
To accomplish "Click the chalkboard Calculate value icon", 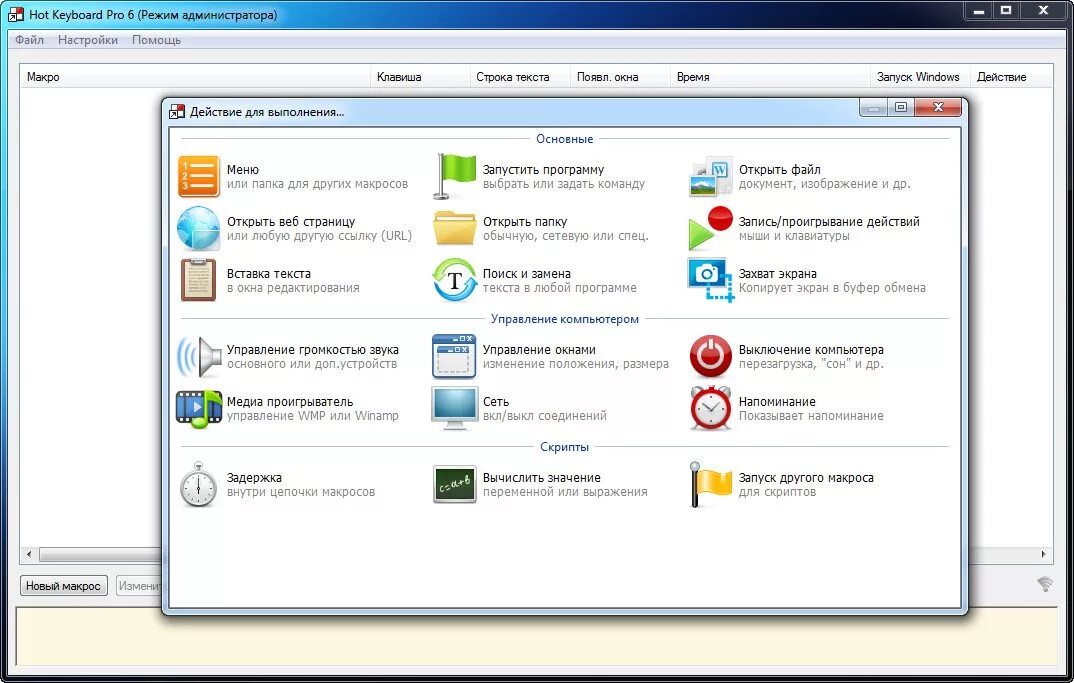I will coord(455,484).
